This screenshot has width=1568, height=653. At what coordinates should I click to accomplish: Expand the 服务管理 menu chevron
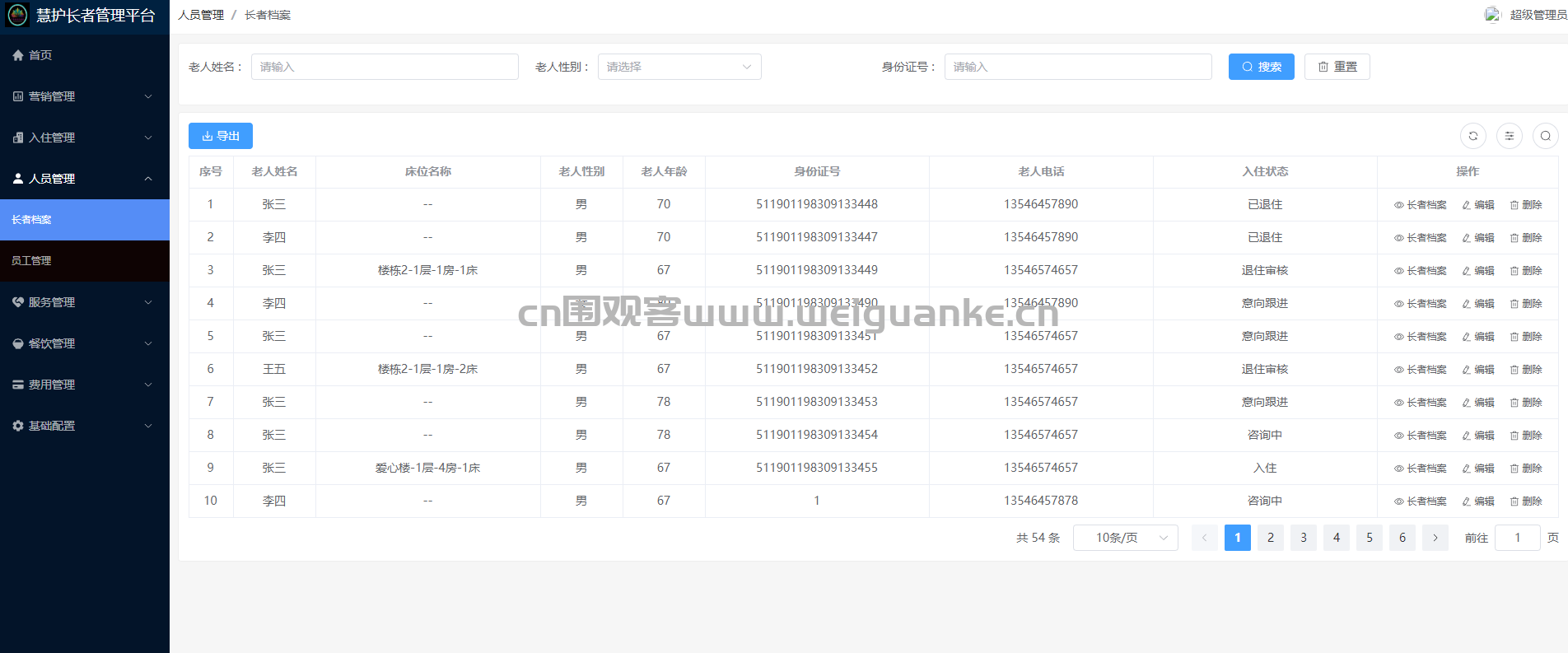(148, 302)
